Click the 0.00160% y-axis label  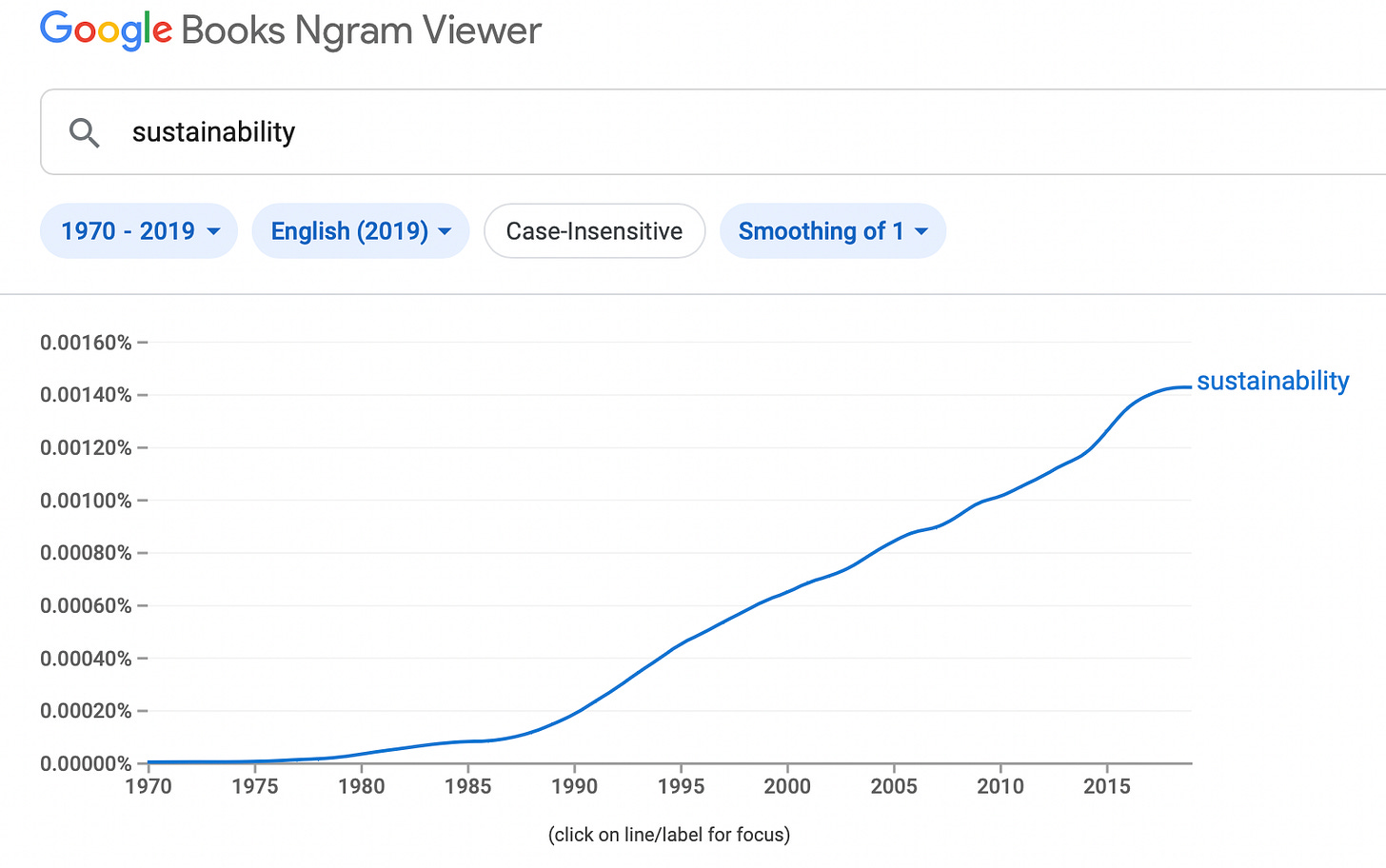tap(86, 343)
